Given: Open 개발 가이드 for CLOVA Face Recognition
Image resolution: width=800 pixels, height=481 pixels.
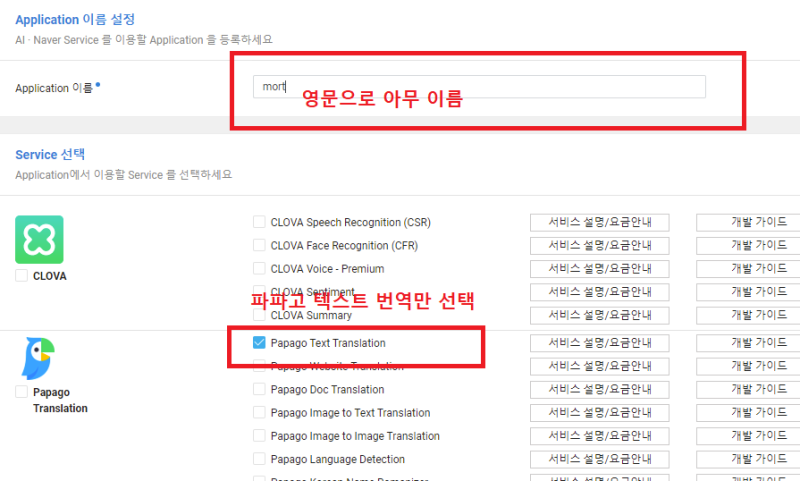Looking at the screenshot, I should [748, 245].
